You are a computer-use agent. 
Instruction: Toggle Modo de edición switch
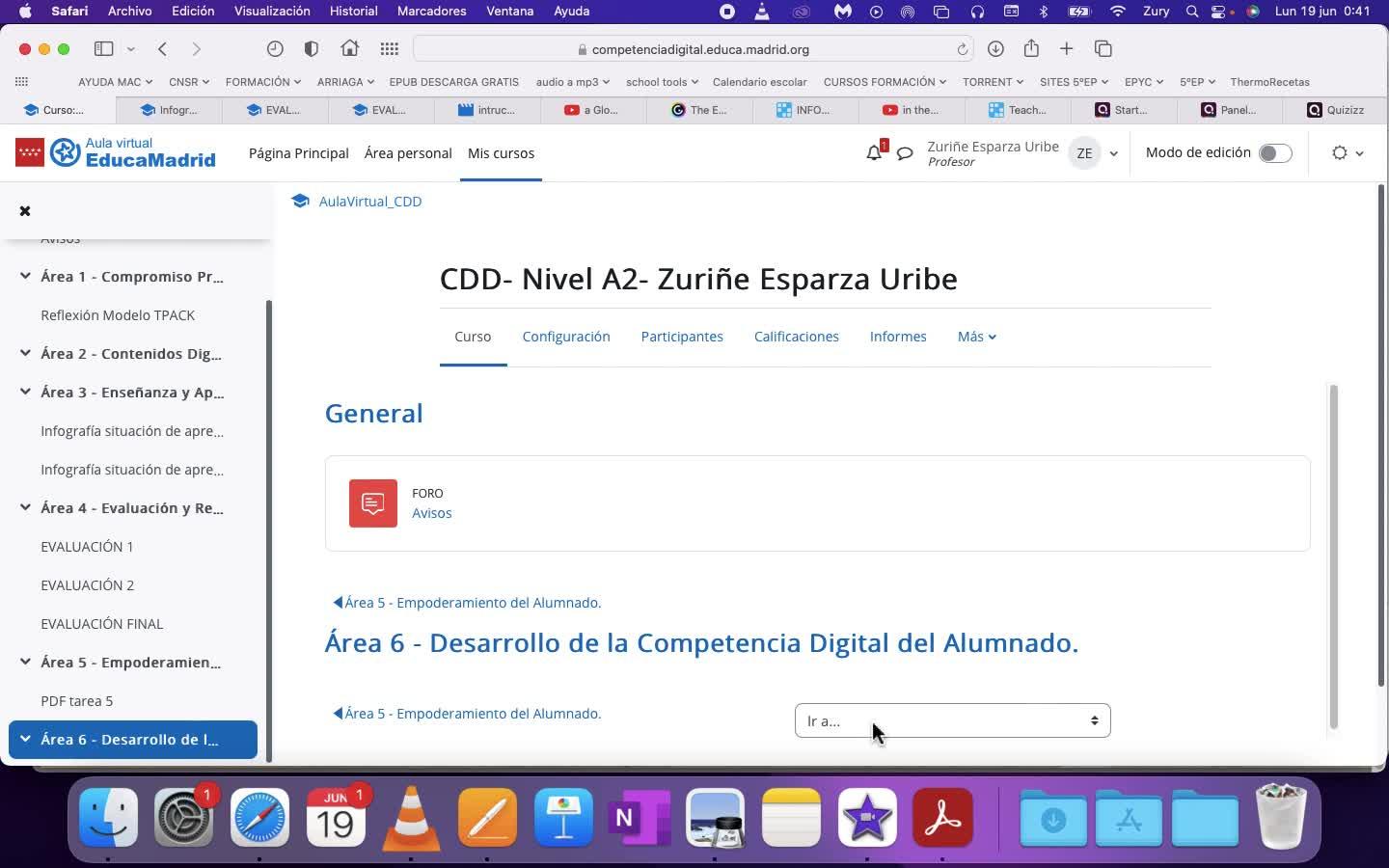coord(1274,153)
